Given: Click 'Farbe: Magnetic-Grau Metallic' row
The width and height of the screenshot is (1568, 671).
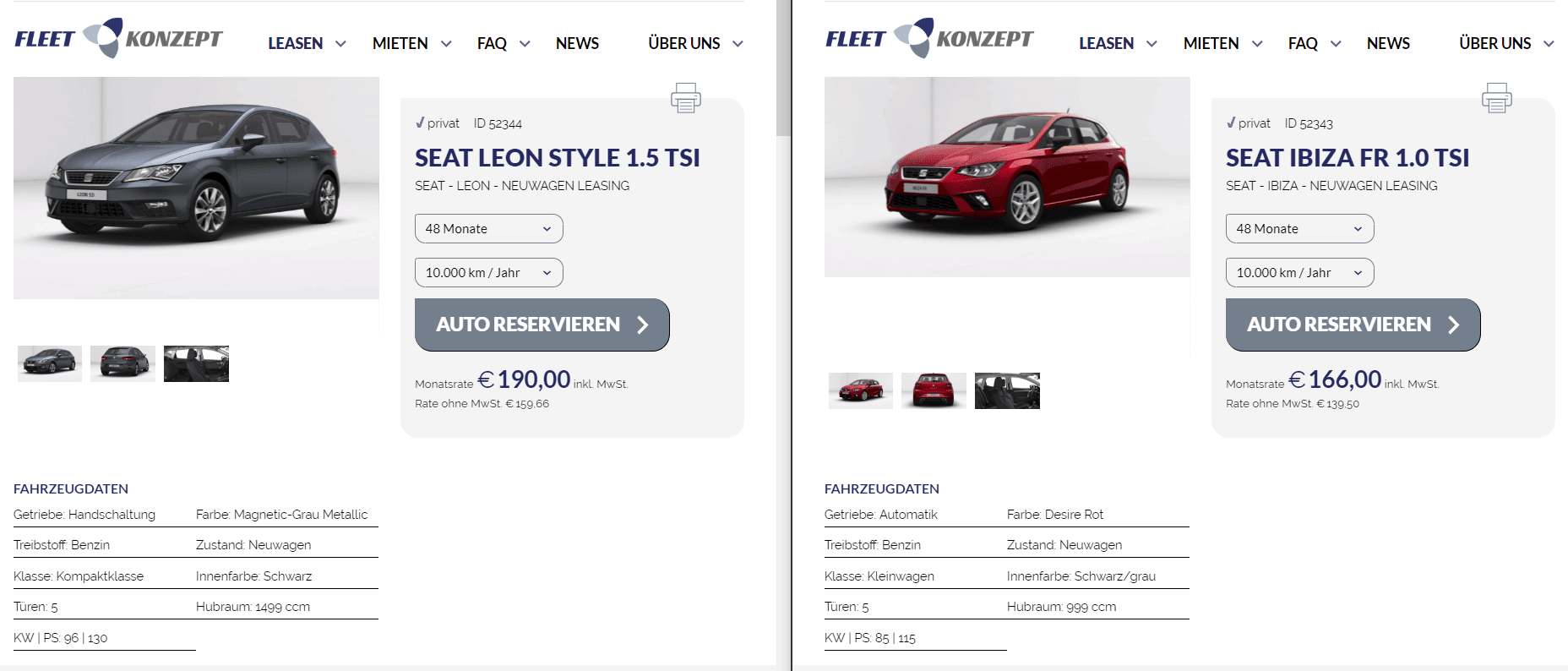Looking at the screenshot, I should (282, 515).
